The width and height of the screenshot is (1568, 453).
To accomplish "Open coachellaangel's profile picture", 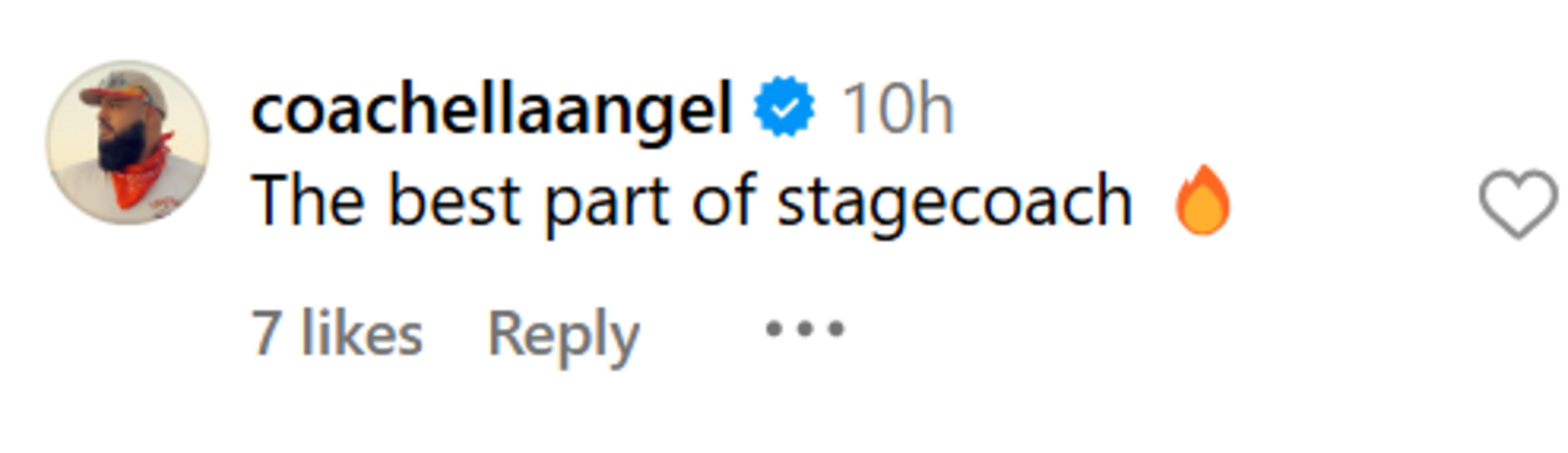I will pos(128,142).
